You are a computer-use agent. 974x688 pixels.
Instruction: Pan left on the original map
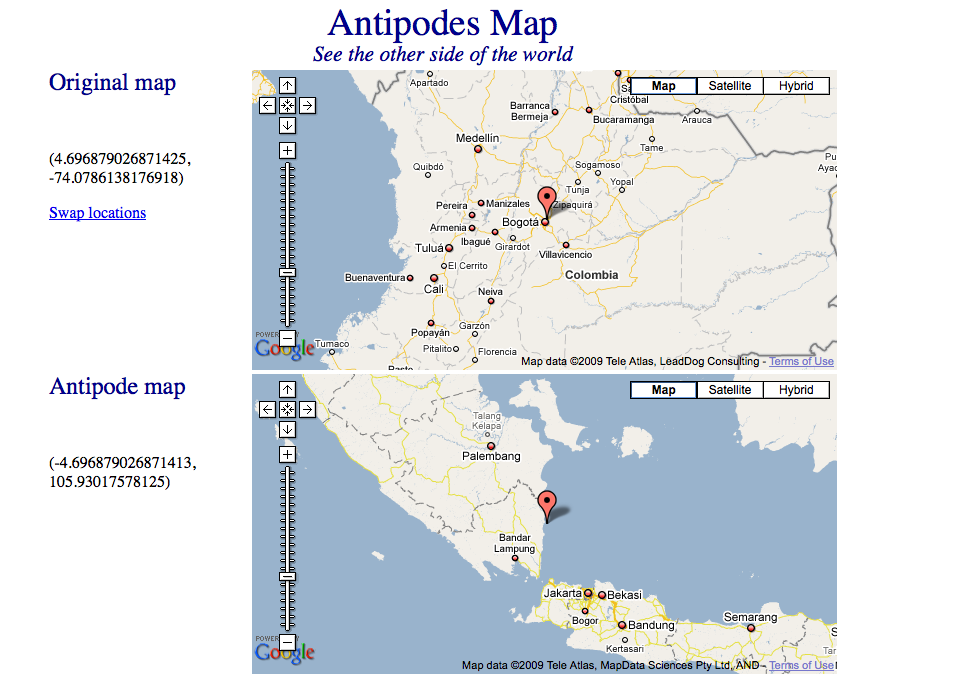[267, 105]
